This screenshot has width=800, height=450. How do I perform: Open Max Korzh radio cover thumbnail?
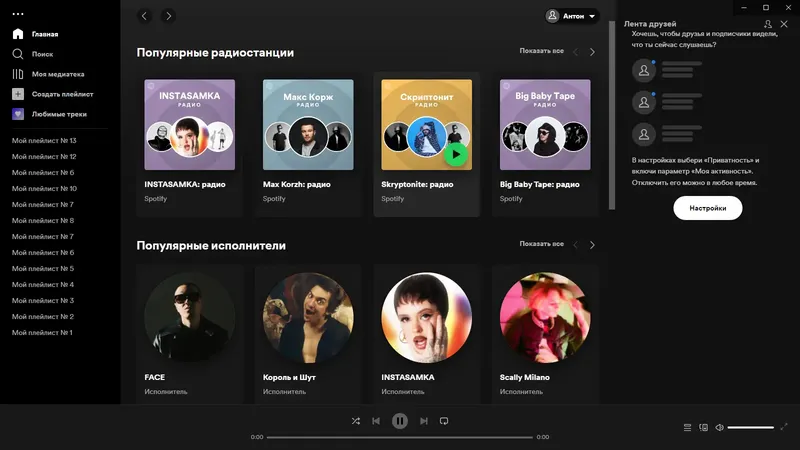308,124
